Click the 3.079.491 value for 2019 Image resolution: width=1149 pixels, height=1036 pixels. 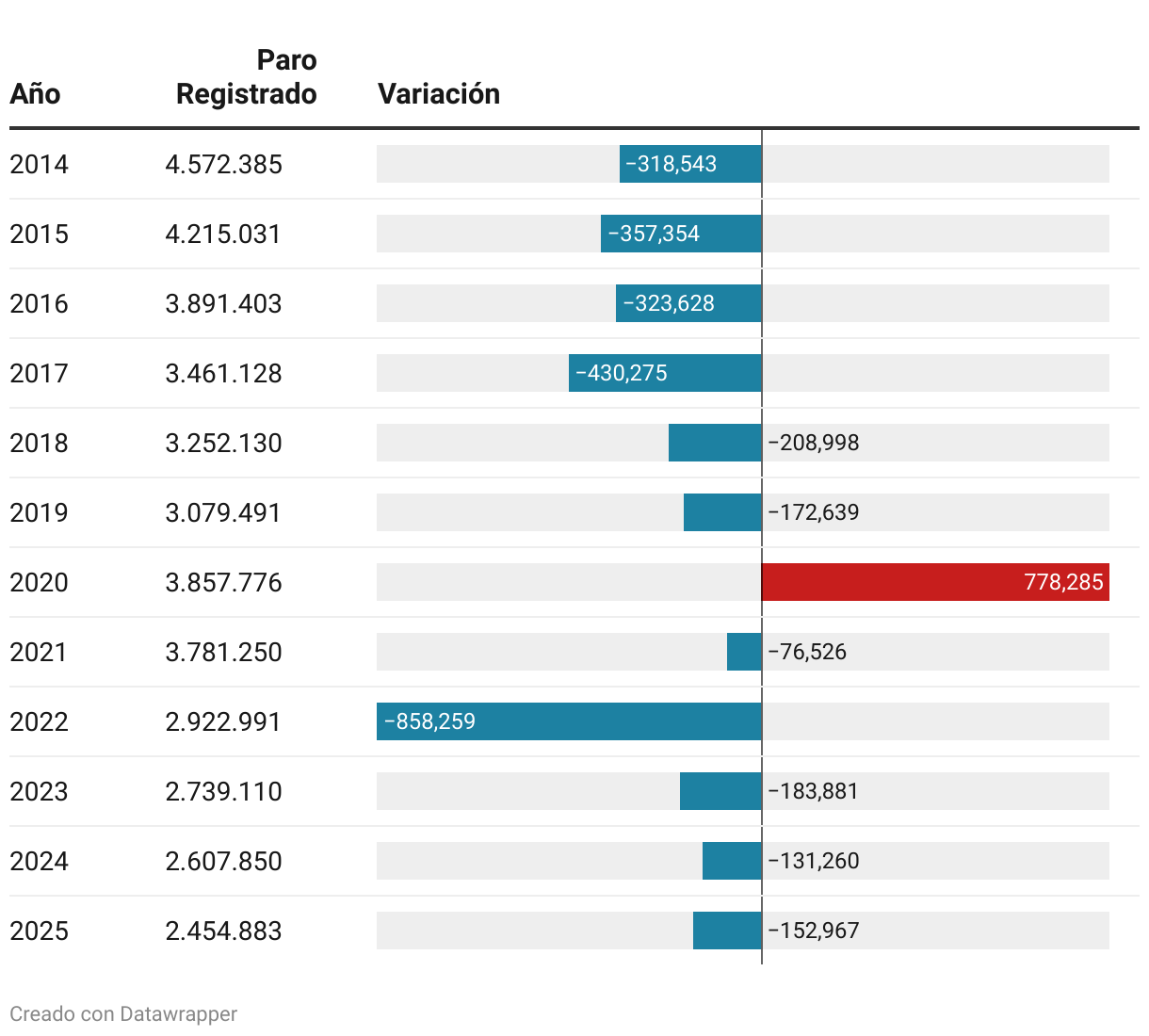coord(223,512)
